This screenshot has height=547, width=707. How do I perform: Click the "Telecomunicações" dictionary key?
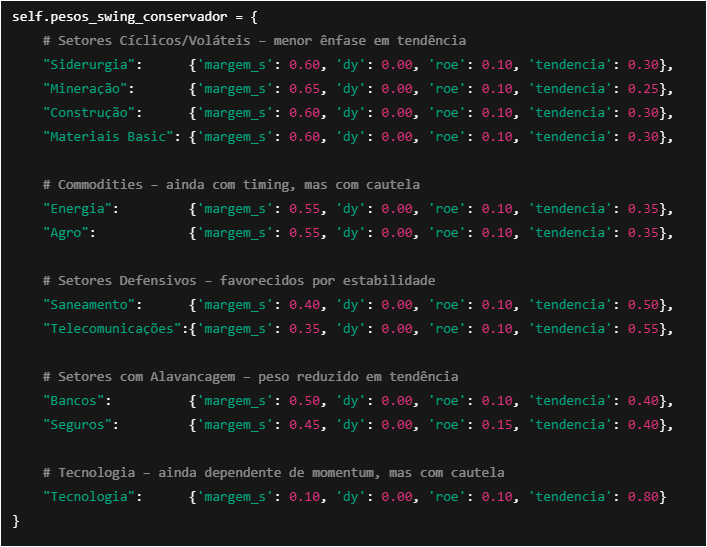point(115,329)
